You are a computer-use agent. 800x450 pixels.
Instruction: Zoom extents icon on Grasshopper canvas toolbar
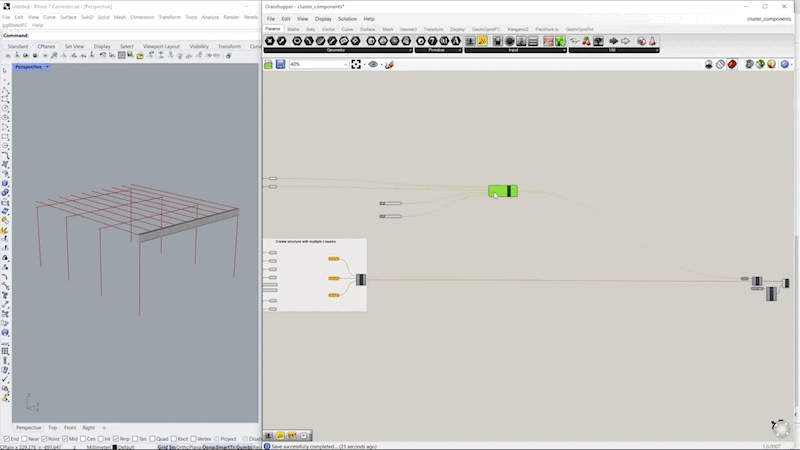pos(356,64)
